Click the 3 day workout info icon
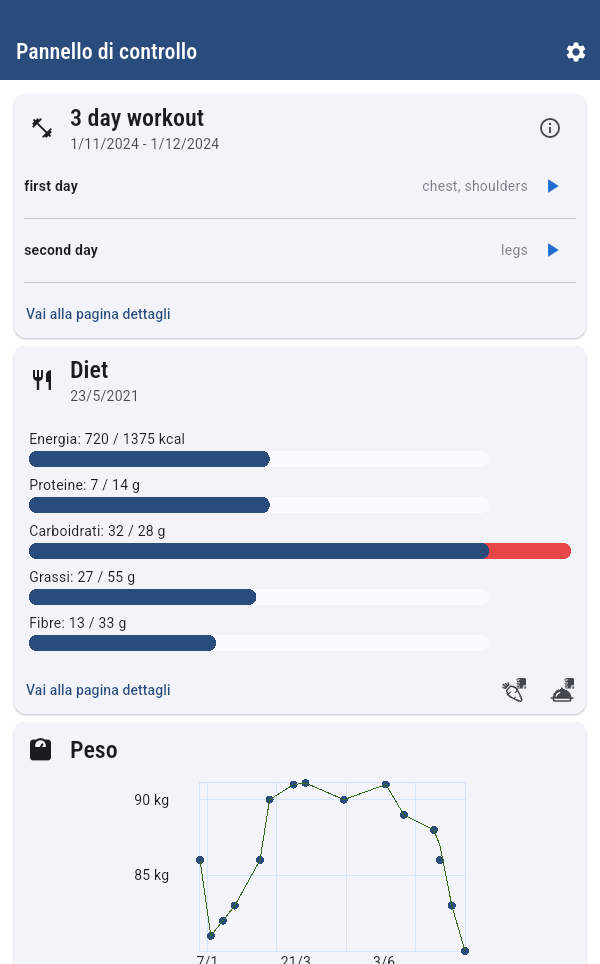This screenshot has height=964, width=600. [550, 128]
